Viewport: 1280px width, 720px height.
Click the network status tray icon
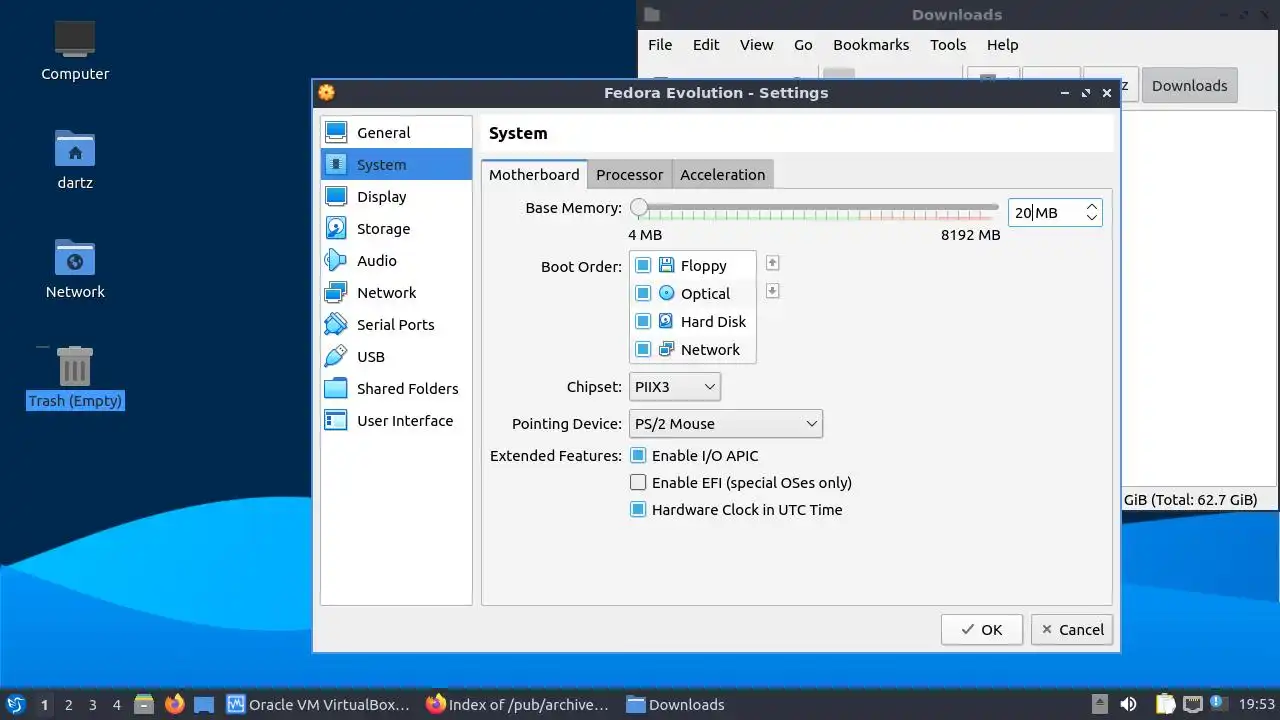(x=1192, y=704)
